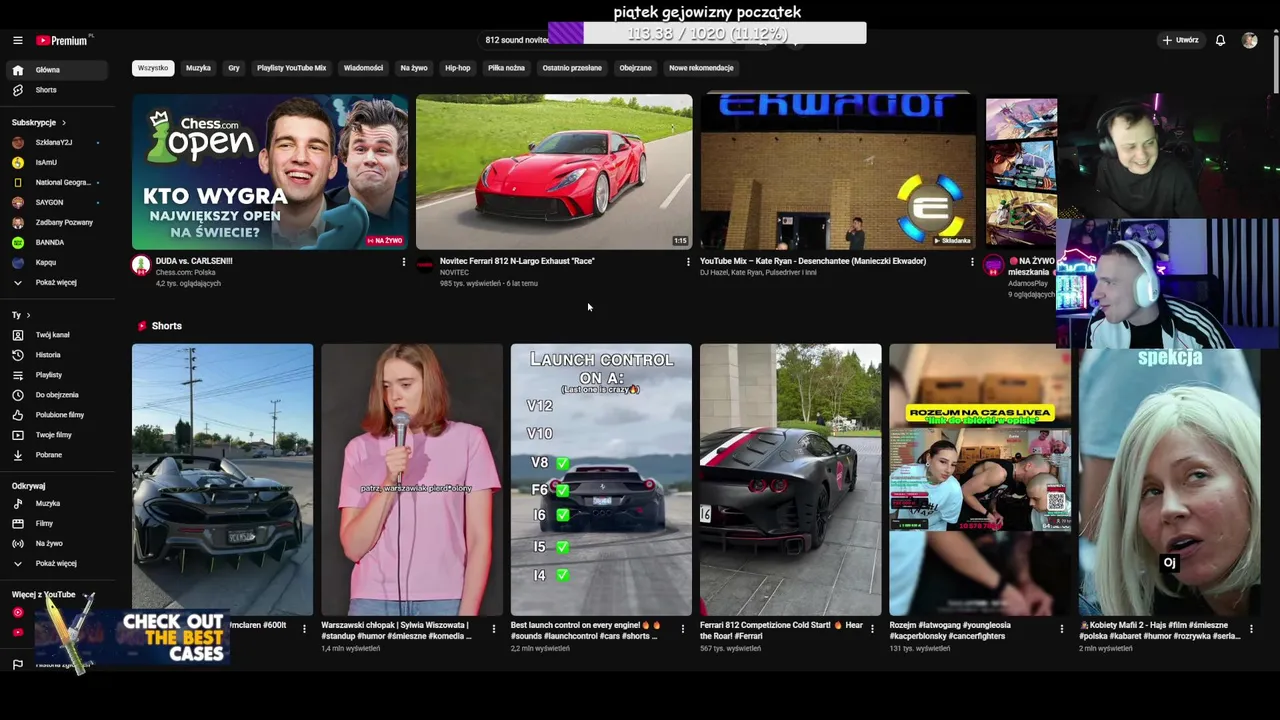
Task: Open the BANNDA subscription channel
Action: pyautogui.click(x=55, y=242)
